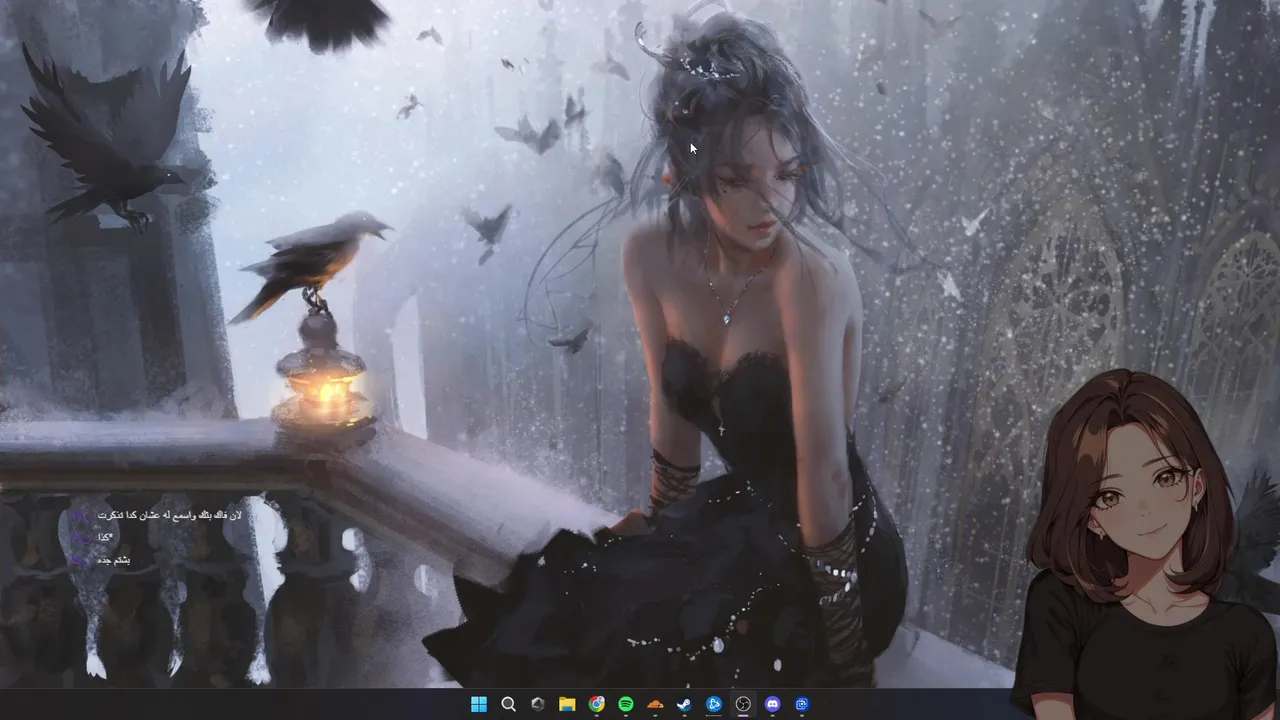Open the blue app icon after Discord
The width and height of the screenshot is (1280, 720).
click(x=802, y=704)
